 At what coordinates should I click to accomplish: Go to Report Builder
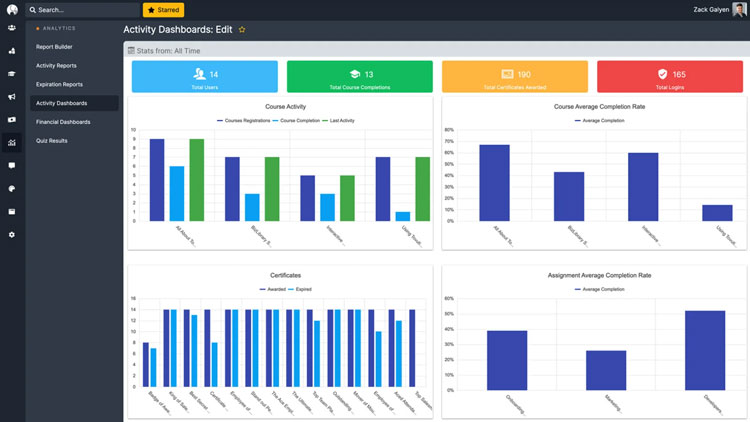pyautogui.click(x=61, y=47)
